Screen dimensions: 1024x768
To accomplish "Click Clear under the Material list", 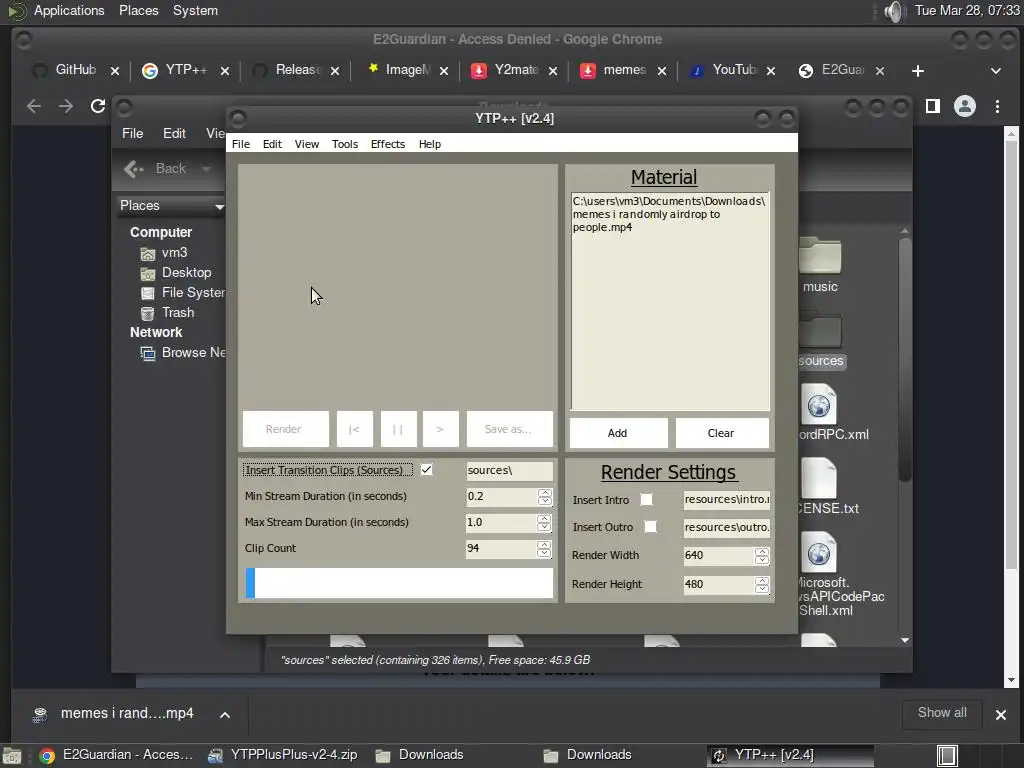I will coord(722,433).
